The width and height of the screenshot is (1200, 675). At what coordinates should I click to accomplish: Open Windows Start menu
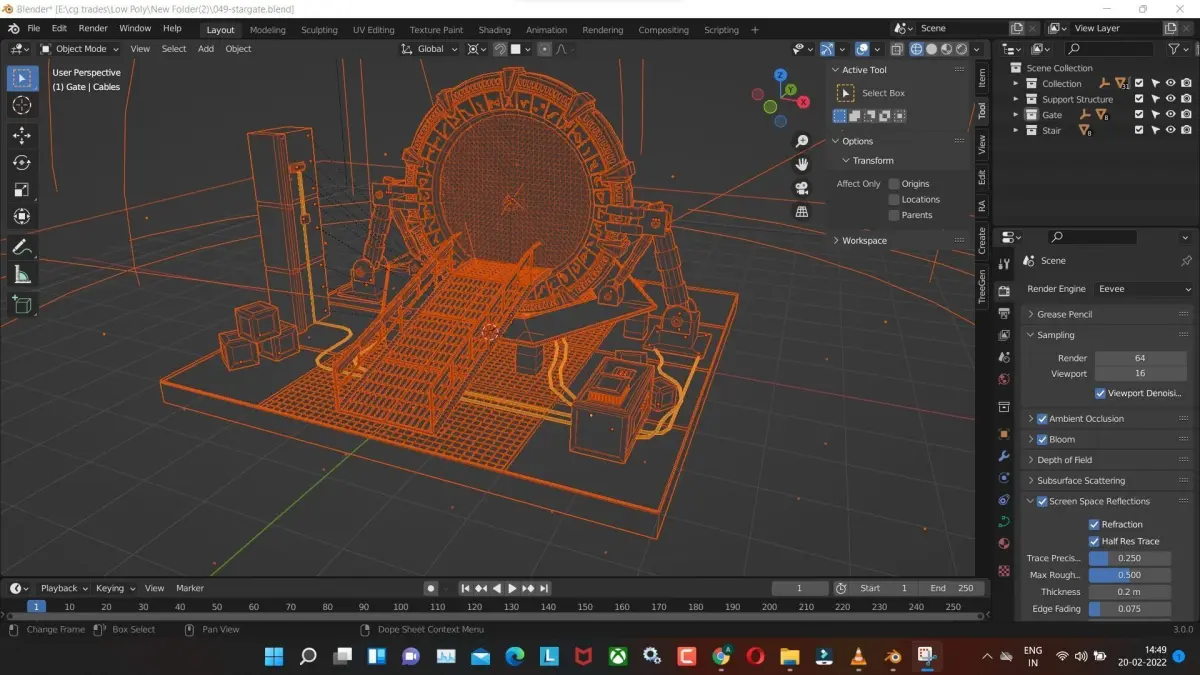click(x=273, y=656)
